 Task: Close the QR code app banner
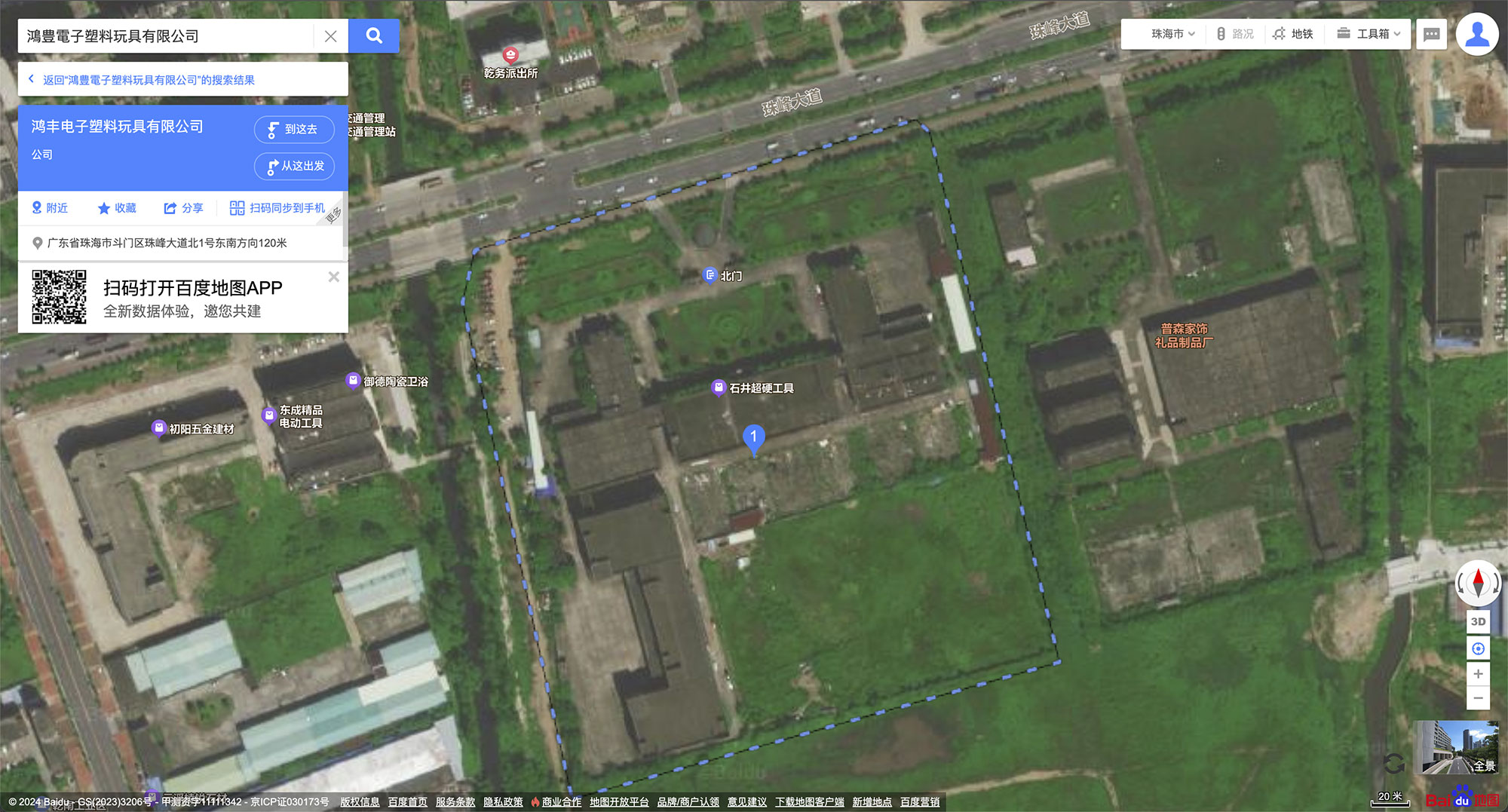334,277
